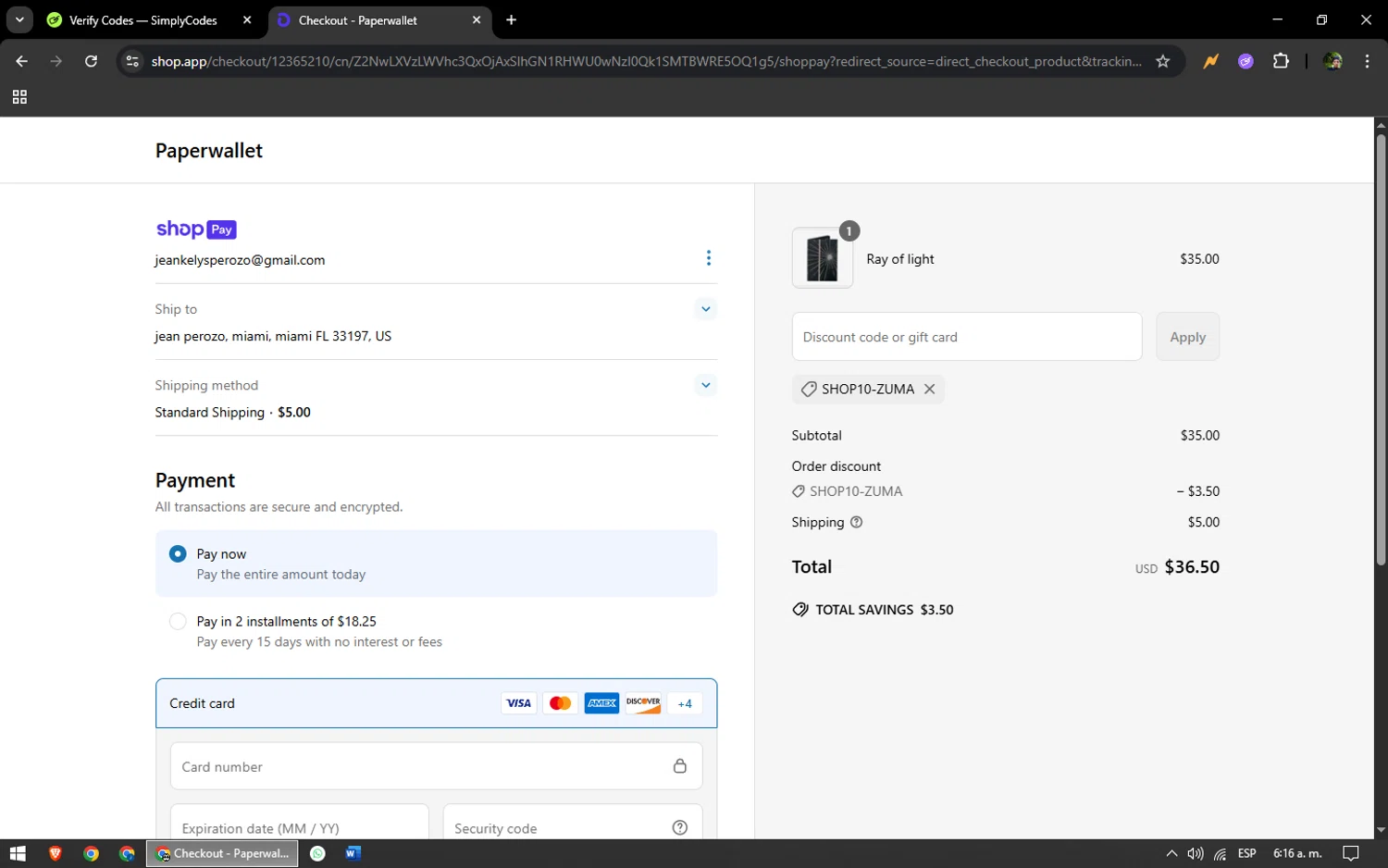This screenshot has height=868, width=1388.
Task: Click the Apply discount button
Action: [x=1187, y=337]
